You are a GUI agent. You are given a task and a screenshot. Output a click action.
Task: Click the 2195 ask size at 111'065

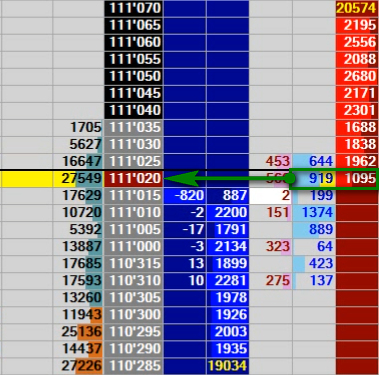point(357,25)
